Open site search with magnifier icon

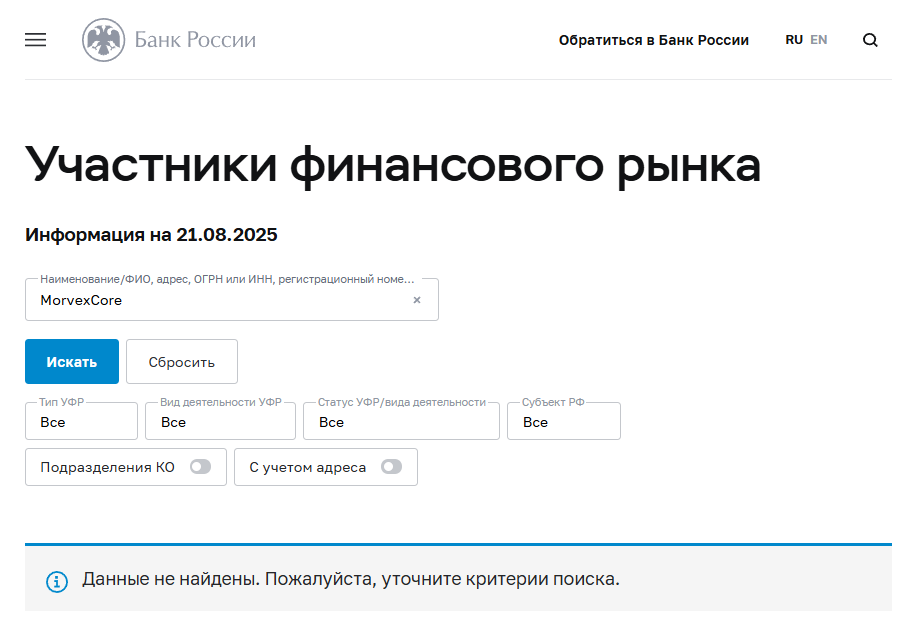[870, 40]
